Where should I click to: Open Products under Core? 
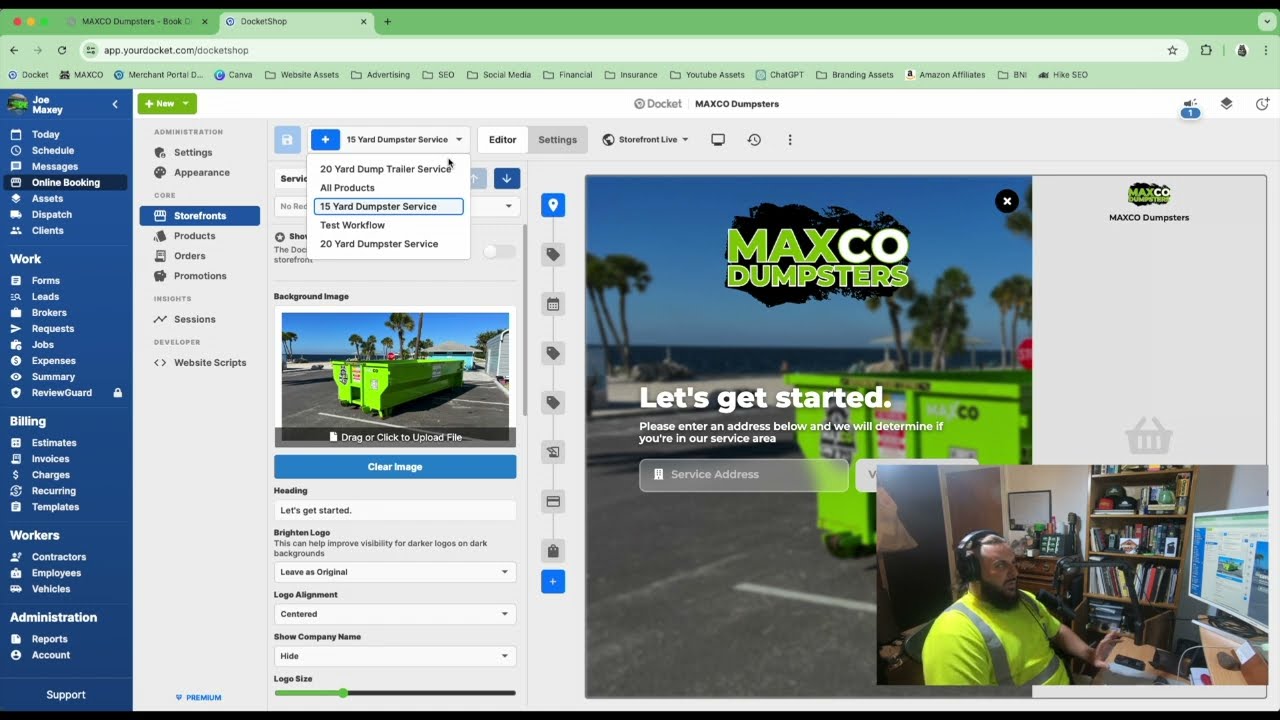pos(194,236)
